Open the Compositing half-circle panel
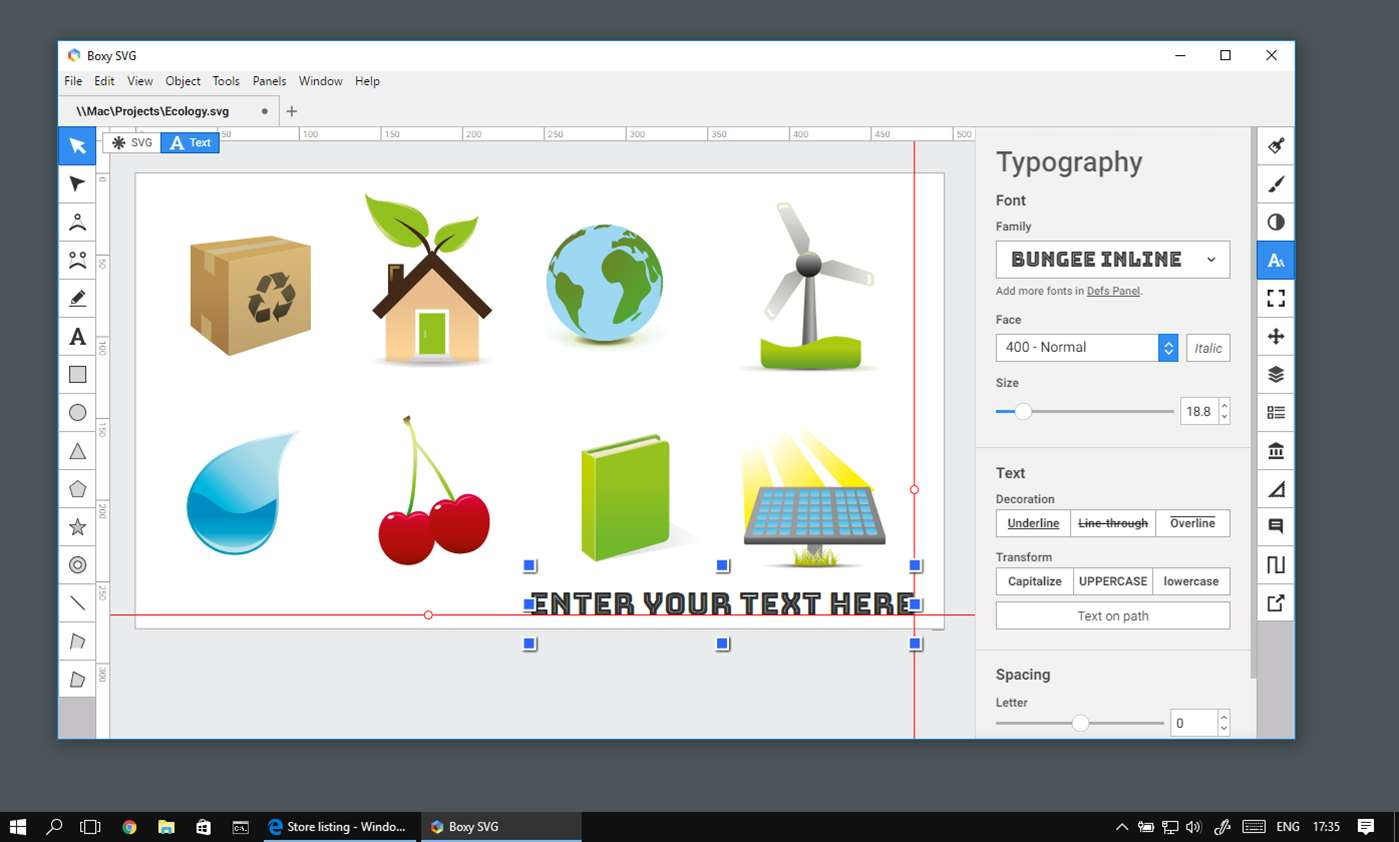This screenshot has height=842, width=1399. click(1275, 222)
